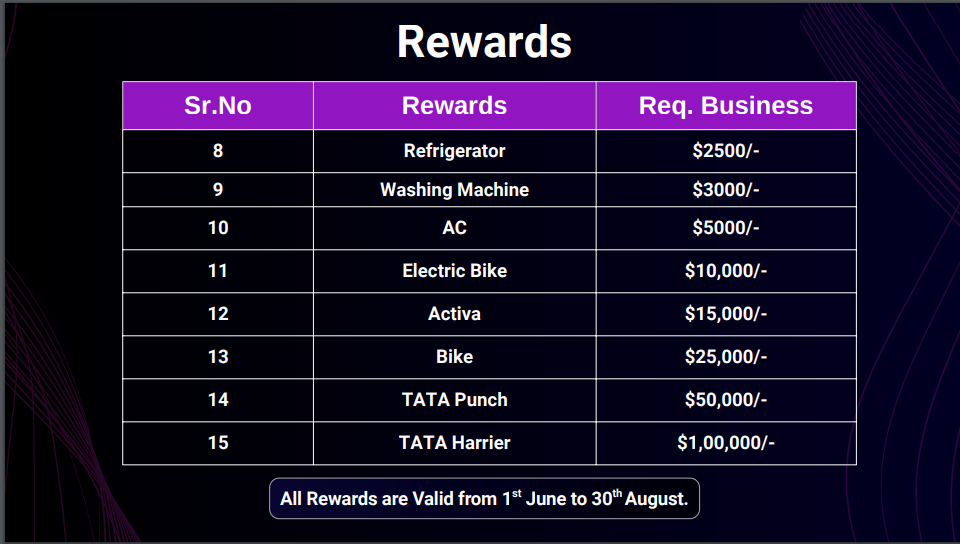The image size is (960, 544).
Task: Click the Rewards slide title
Action: [x=484, y=42]
